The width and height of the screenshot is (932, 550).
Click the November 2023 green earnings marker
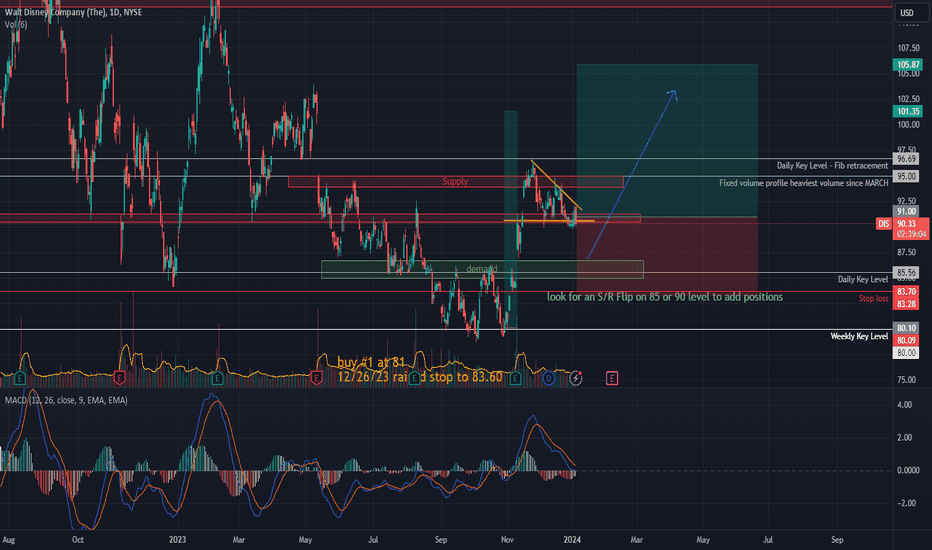515,378
